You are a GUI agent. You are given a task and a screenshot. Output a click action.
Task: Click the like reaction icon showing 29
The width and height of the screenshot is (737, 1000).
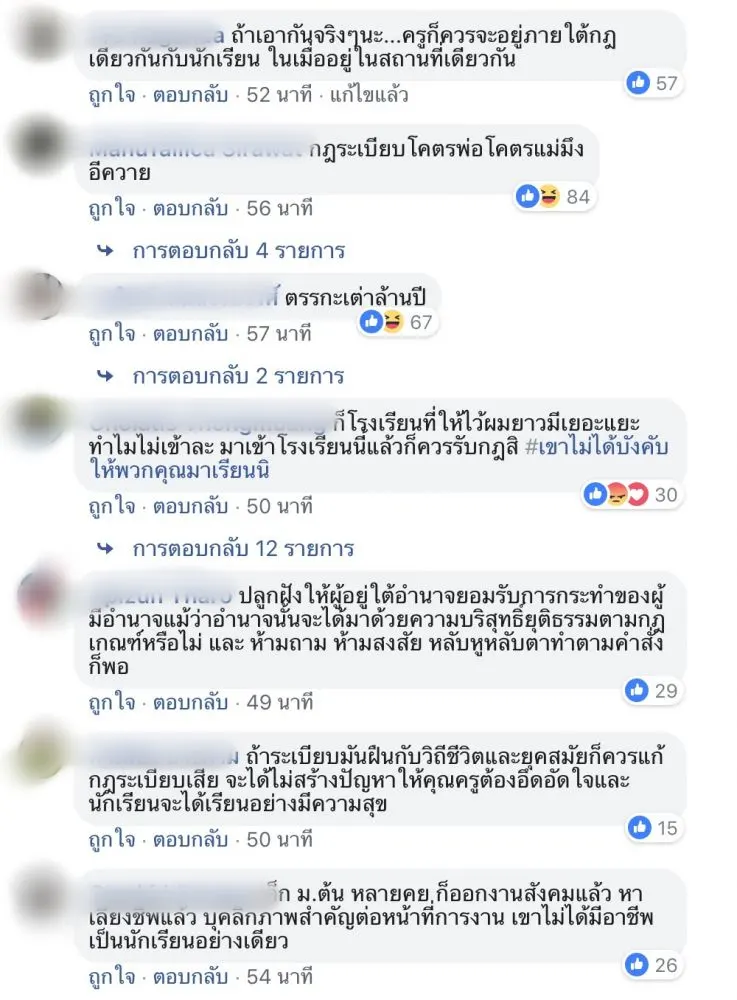[636, 689]
